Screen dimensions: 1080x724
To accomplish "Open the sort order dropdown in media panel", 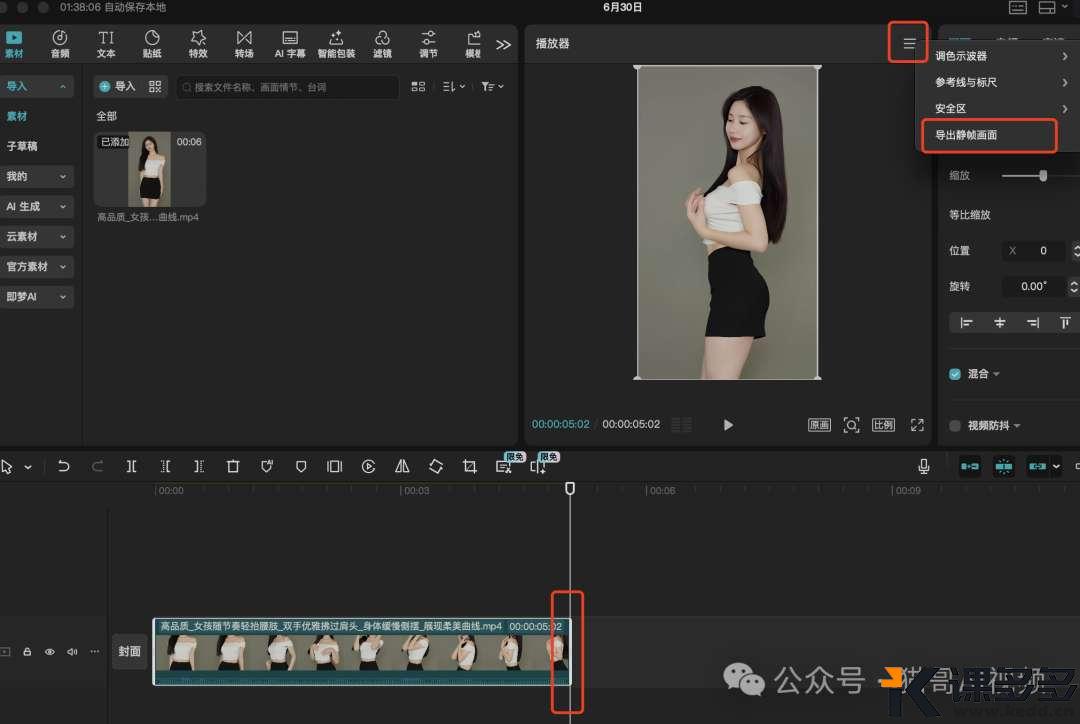I will click(x=453, y=87).
